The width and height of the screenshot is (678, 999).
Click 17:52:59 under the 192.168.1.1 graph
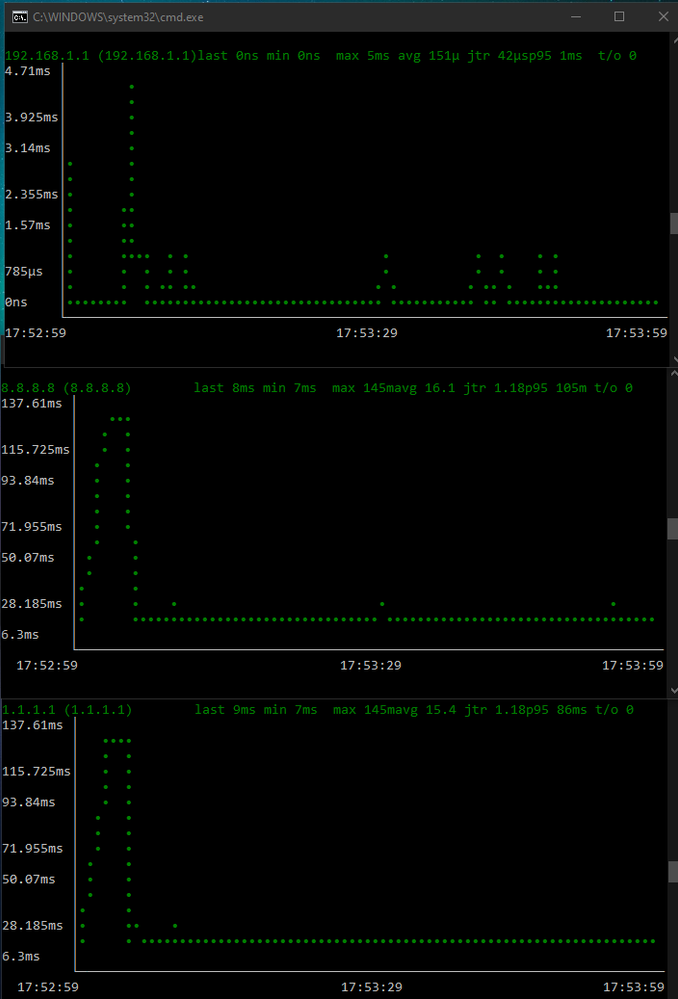click(x=35, y=333)
